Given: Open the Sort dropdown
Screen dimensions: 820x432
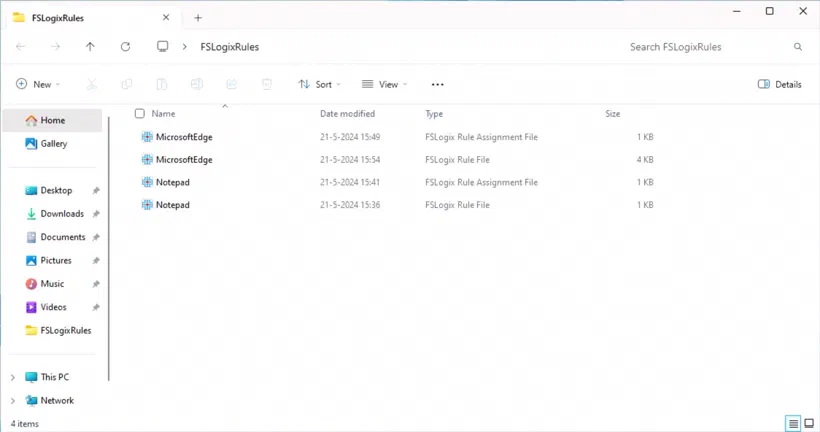Looking at the screenshot, I should point(320,84).
